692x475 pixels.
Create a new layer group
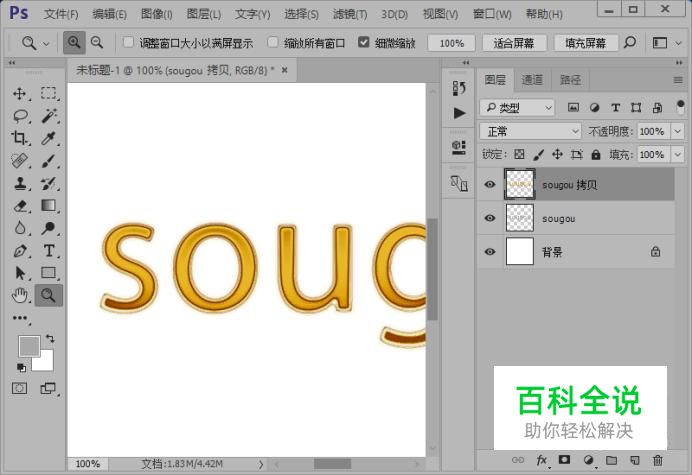611,460
